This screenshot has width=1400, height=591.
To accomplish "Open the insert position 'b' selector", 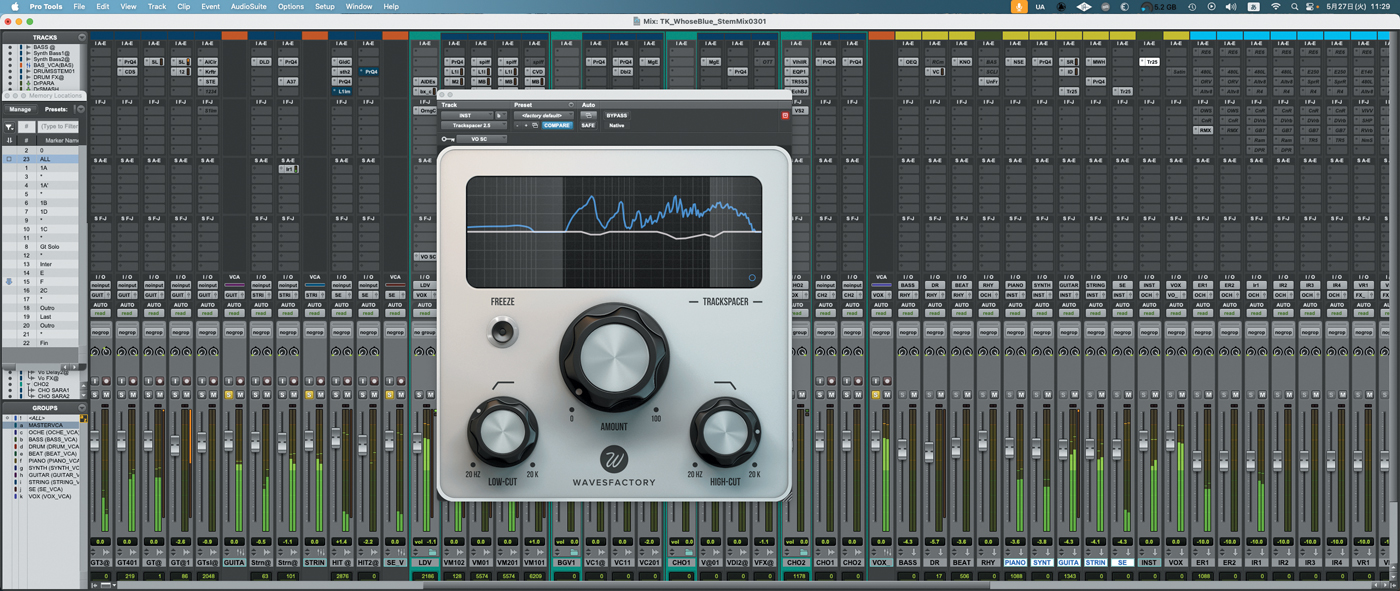I will pos(500,116).
